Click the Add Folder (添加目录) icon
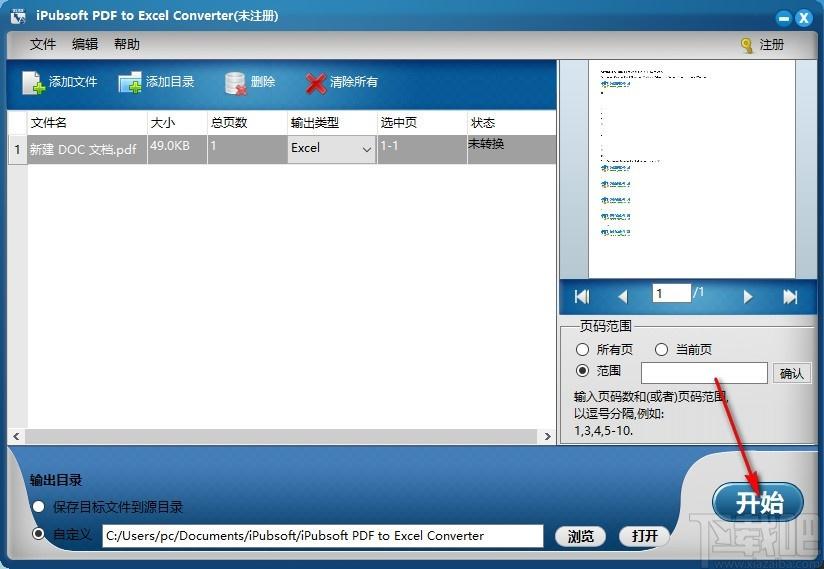The height and width of the screenshot is (569, 824). tap(130, 82)
